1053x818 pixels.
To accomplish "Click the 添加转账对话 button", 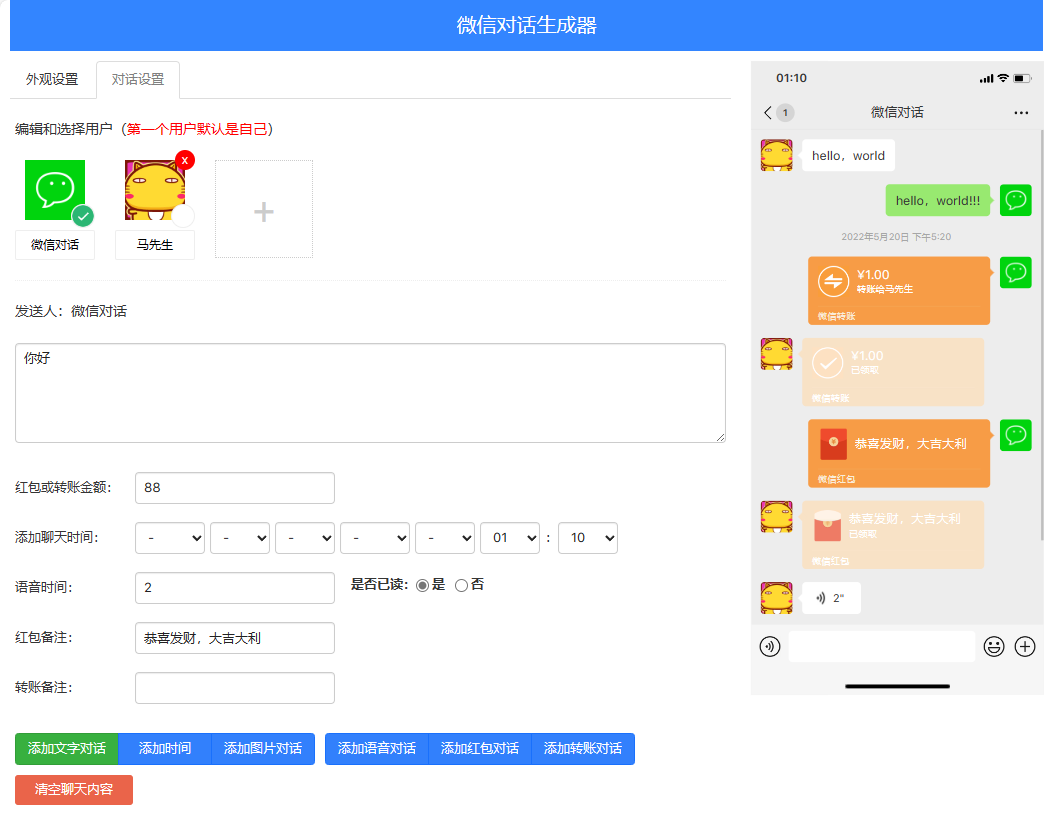I will click(x=583, y=749).
